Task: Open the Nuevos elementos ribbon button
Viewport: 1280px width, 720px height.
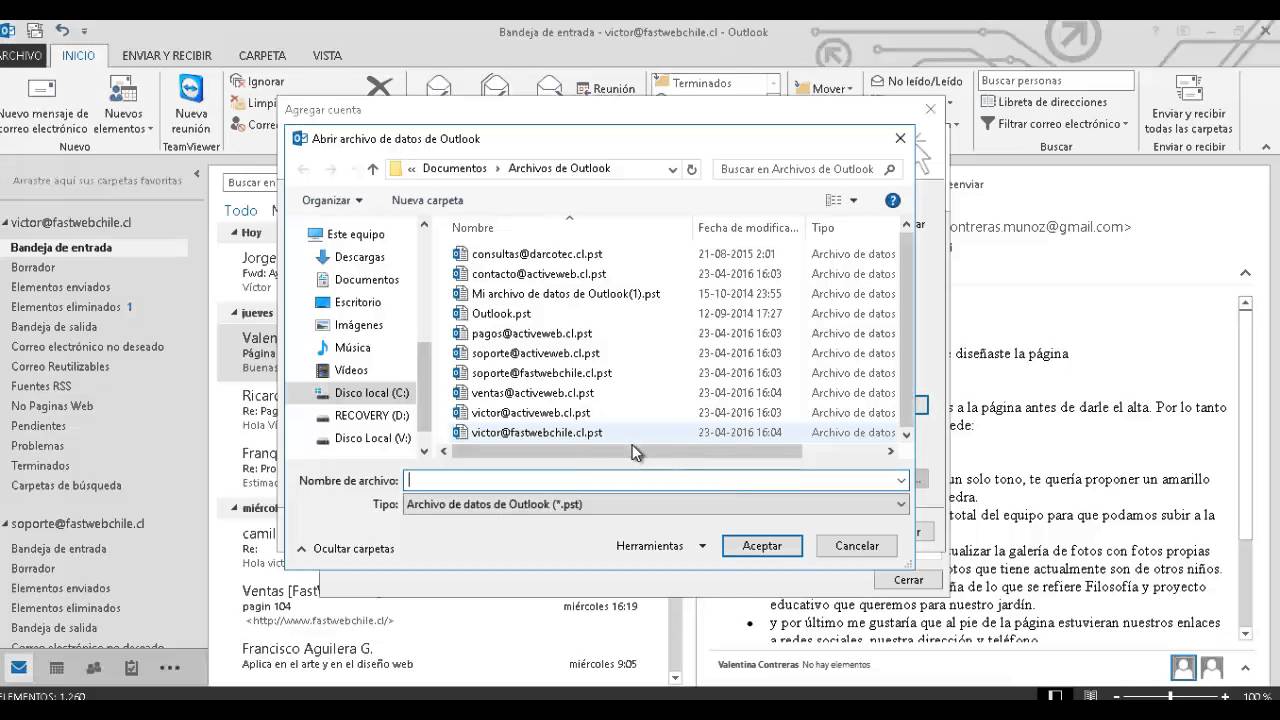Action: click(x=123, y=106)
